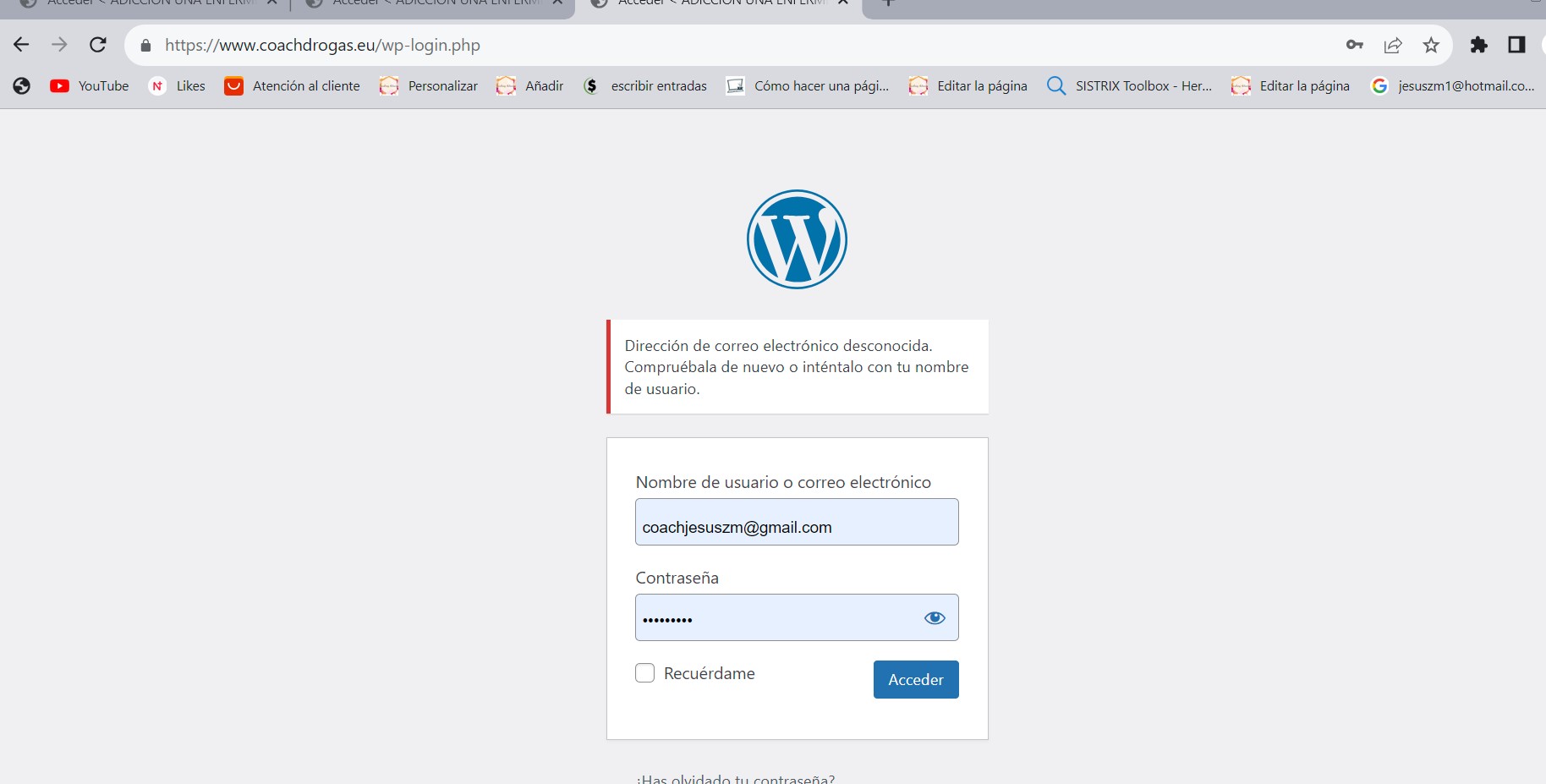The height and width of the screenshot is (784, 1546).
Task: Open the Likes bookmark
Action: tap(177, 85)
